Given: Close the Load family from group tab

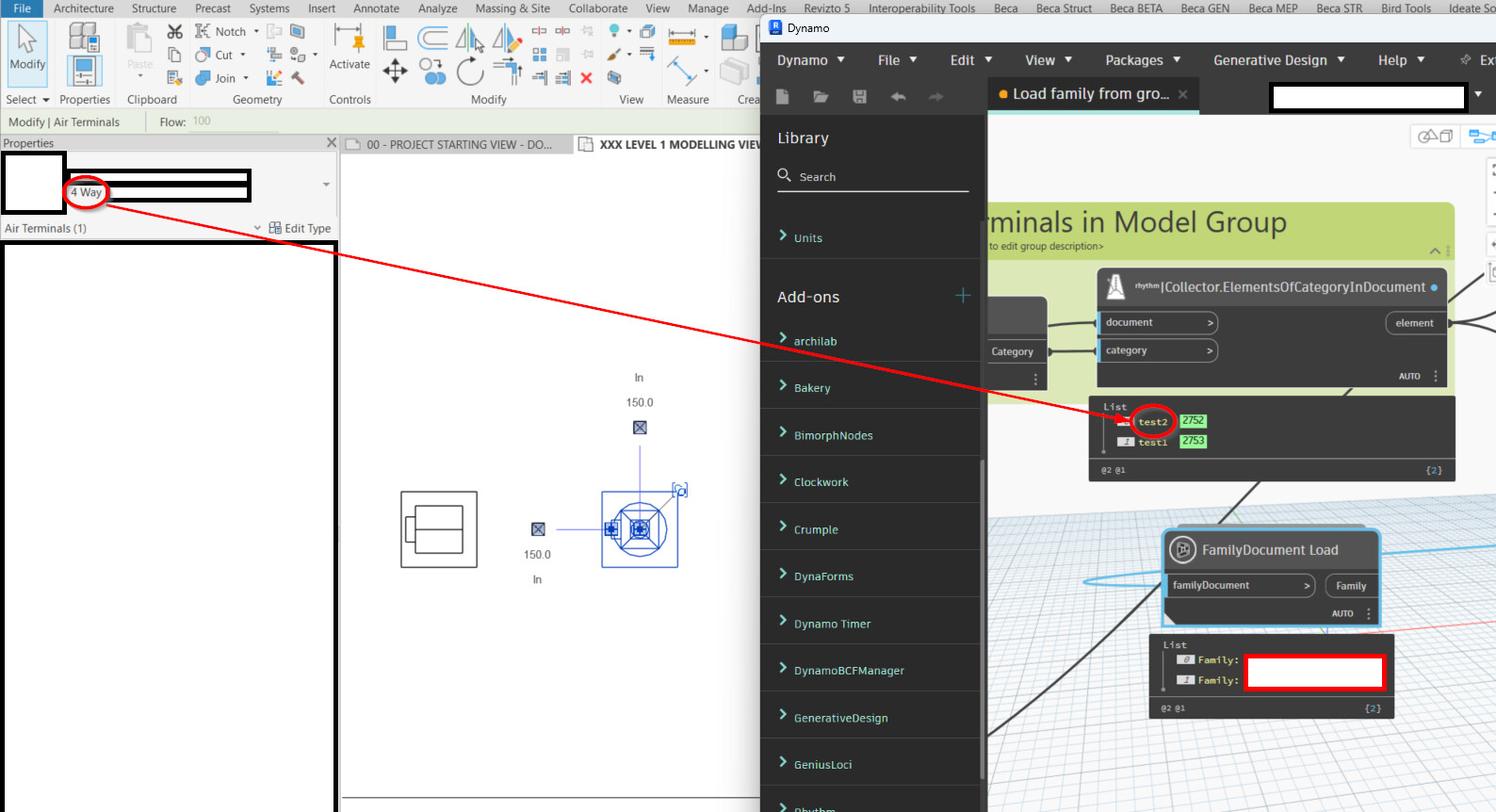Looking at the screenshot, I should (x=1182, y=94).
